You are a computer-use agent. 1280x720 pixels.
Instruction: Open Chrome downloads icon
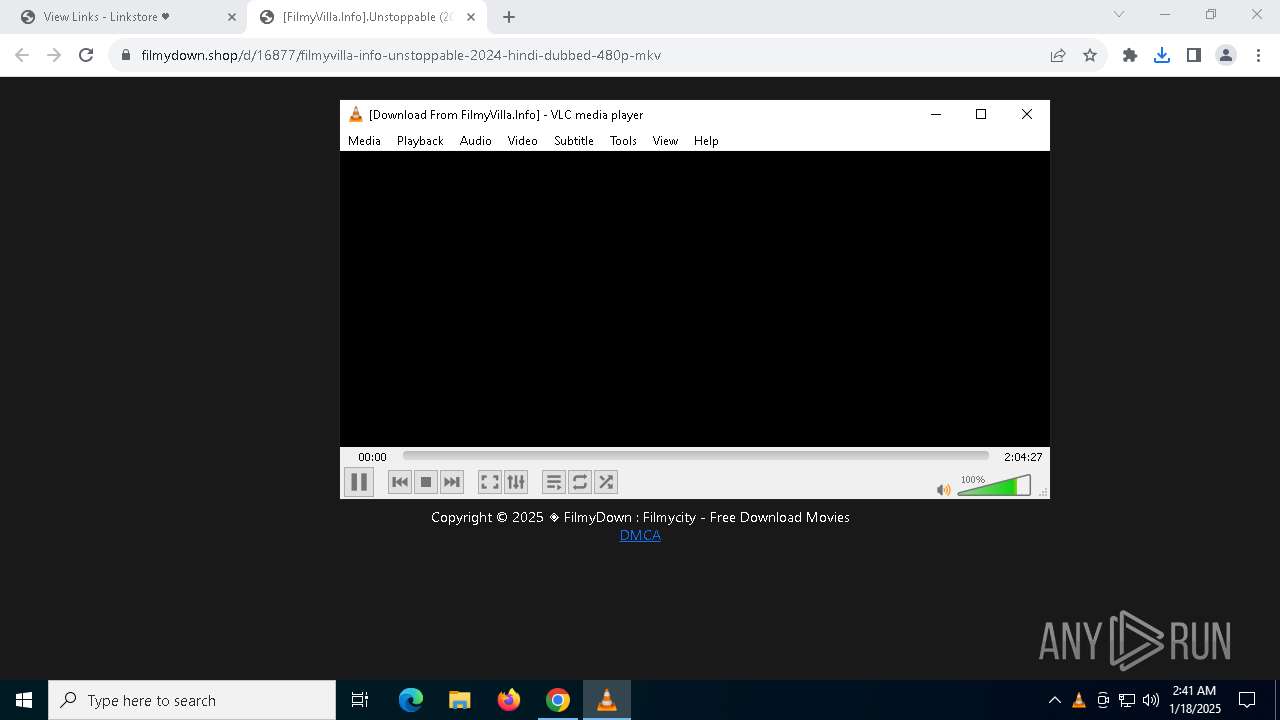coord(1162,55)
